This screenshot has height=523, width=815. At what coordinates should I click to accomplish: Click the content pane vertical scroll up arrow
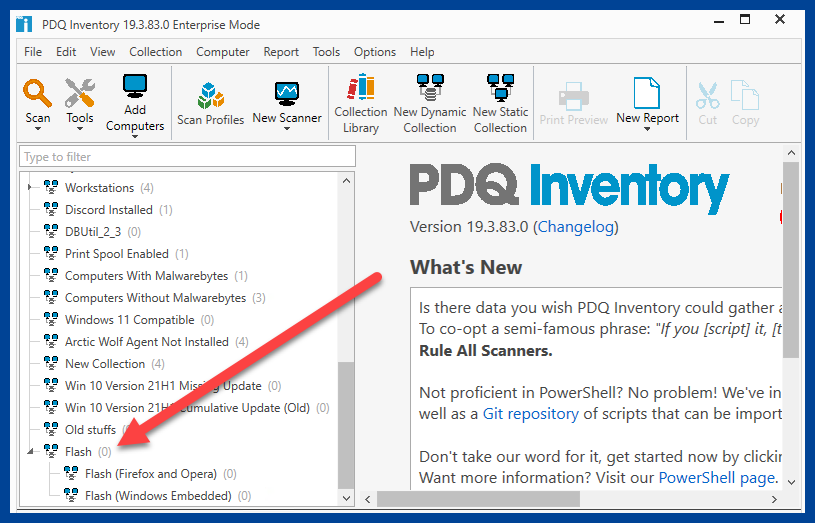pos(791,153)
